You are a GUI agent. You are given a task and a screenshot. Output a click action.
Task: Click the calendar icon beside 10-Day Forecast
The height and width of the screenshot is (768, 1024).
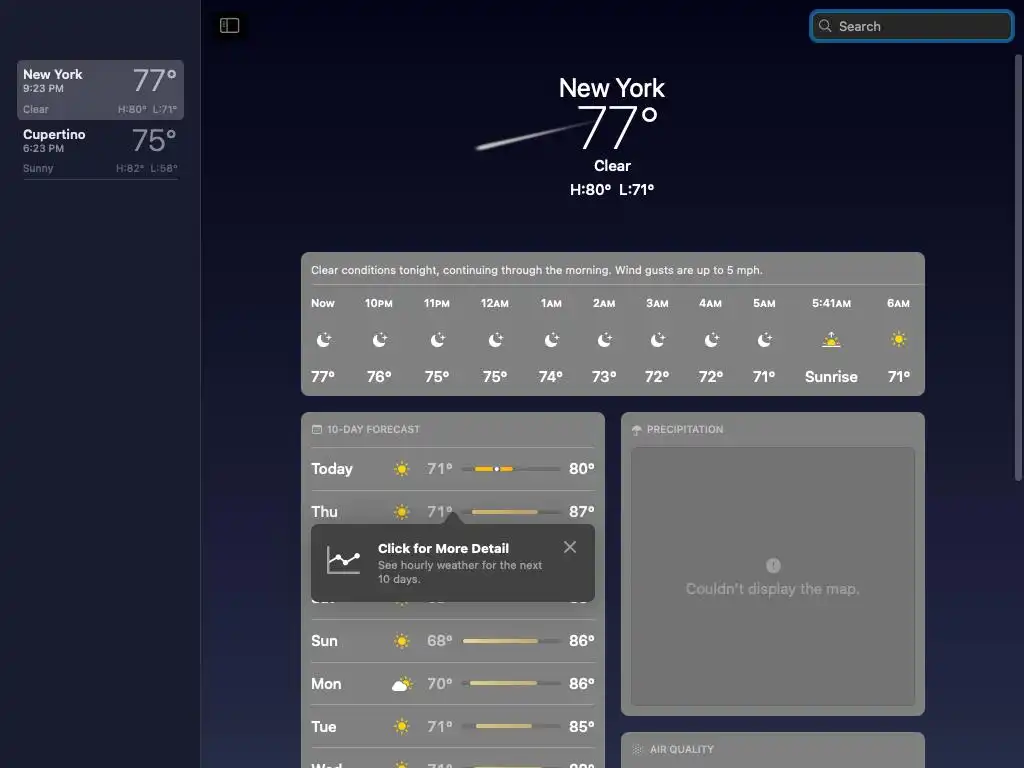pos(317,429)
